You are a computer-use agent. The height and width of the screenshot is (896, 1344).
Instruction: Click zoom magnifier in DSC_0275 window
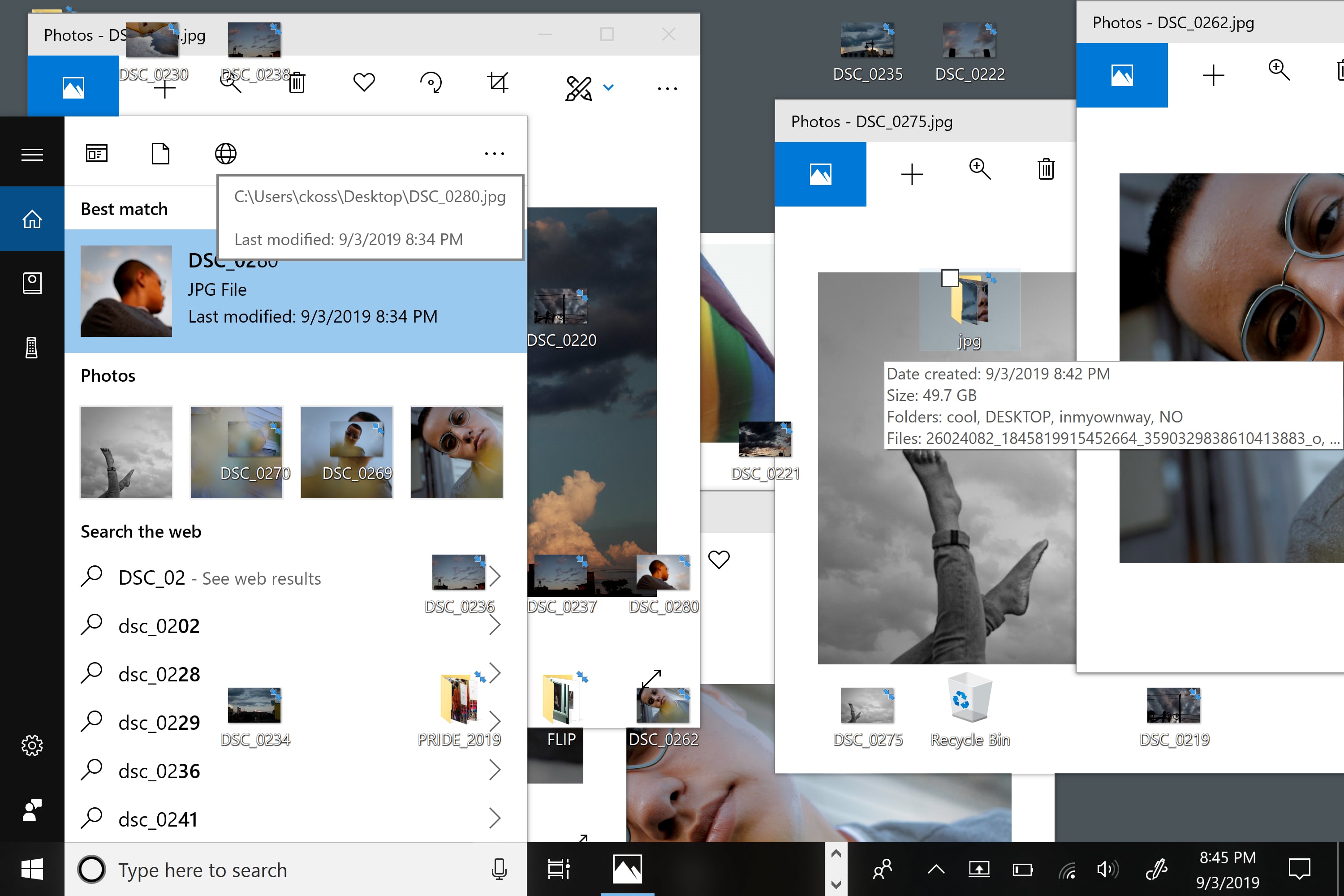click(979, 170)
